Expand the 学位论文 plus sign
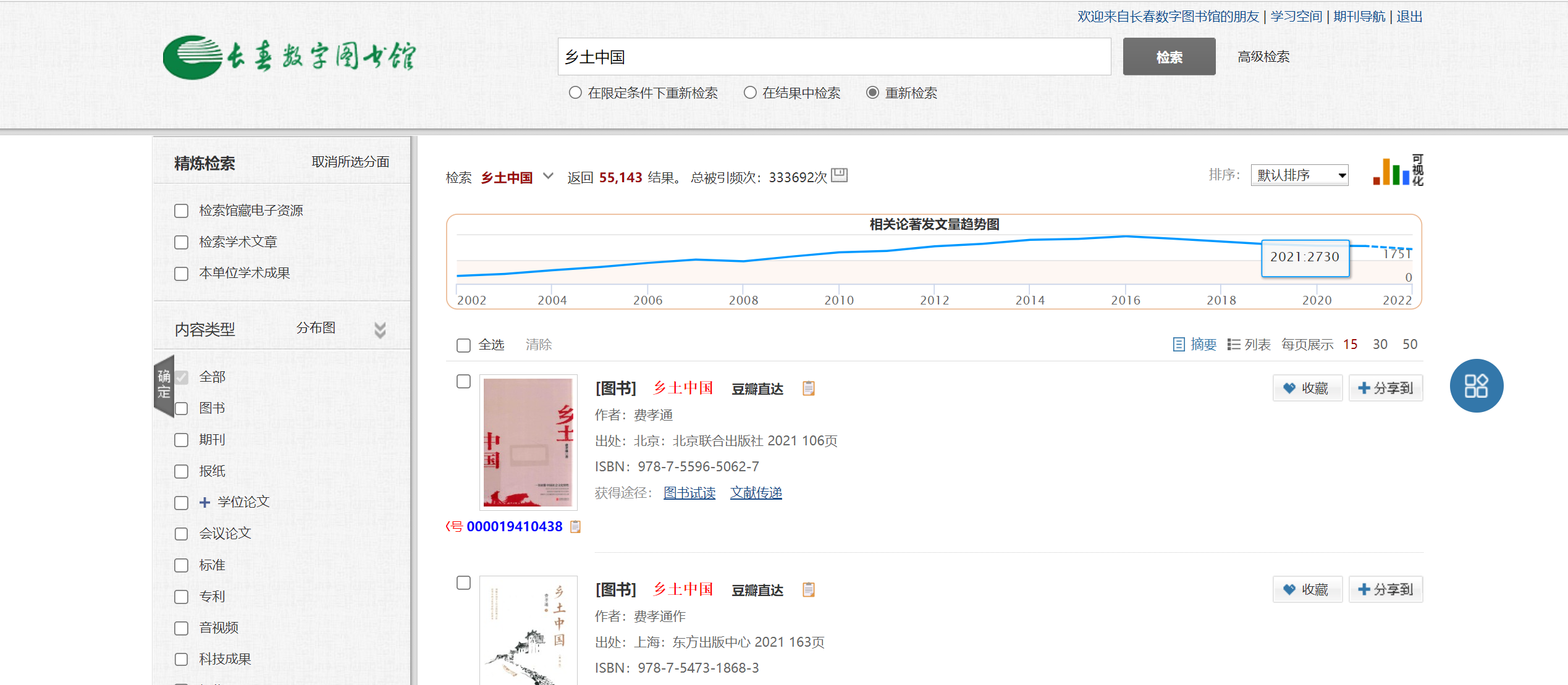 click(204, 502)
